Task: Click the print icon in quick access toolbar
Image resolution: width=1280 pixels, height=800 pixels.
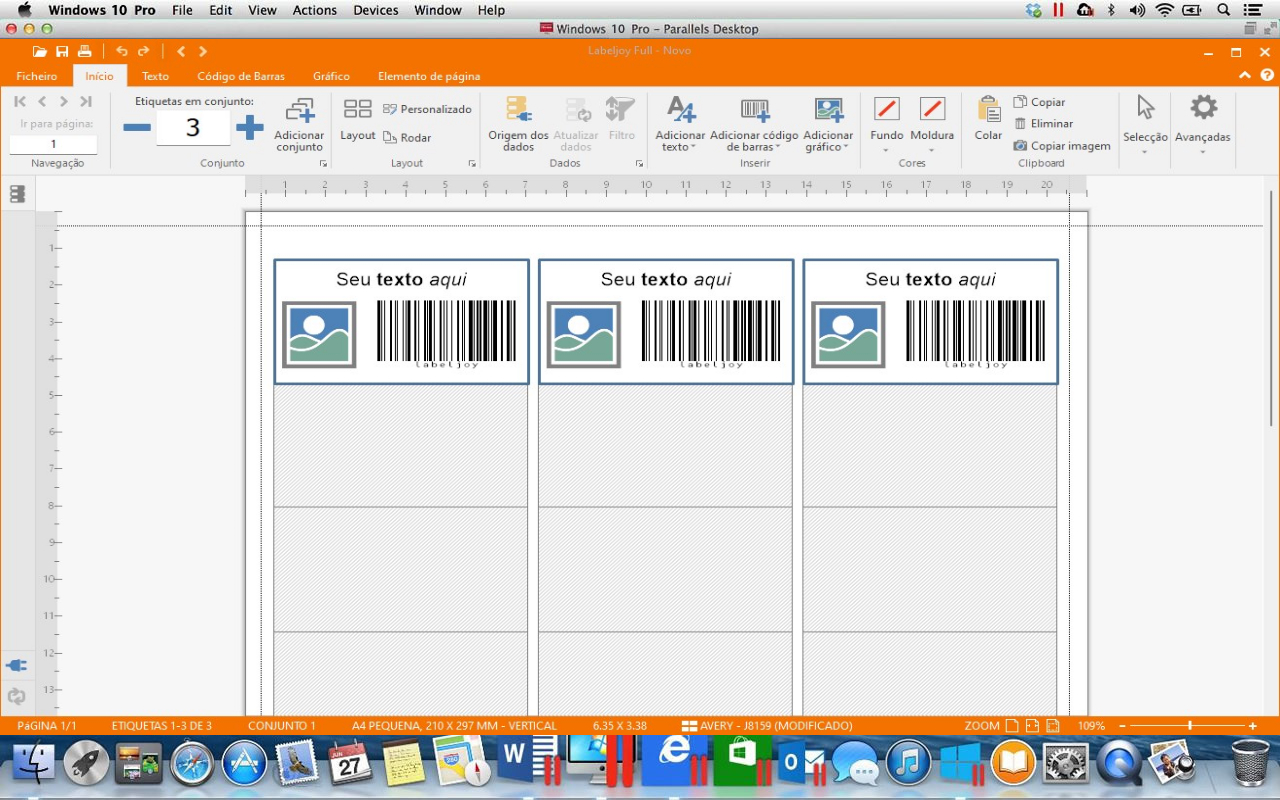Action: [85, 51]
